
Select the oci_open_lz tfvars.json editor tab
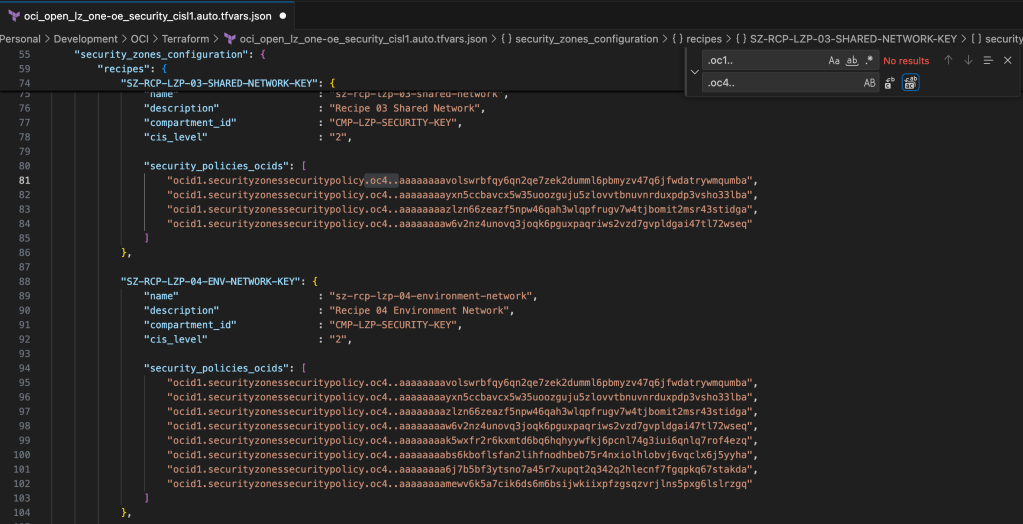pyautogui.click(x=147, y=16)
